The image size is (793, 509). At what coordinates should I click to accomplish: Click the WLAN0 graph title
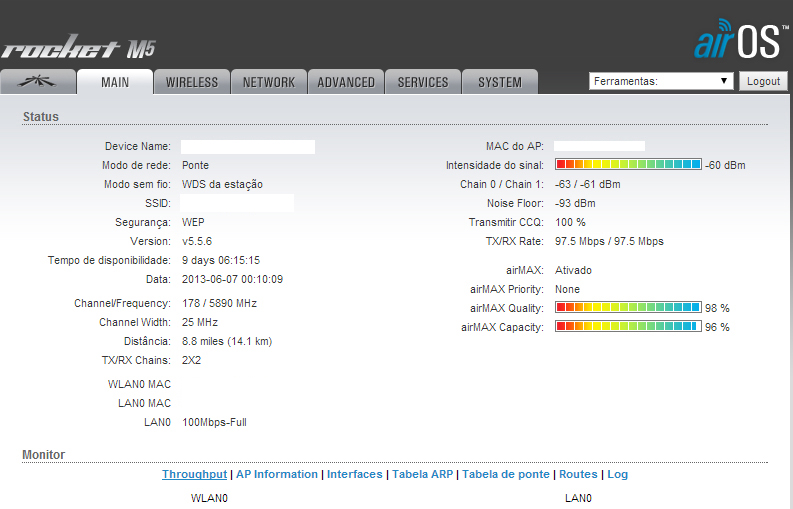tap(209, 498)
